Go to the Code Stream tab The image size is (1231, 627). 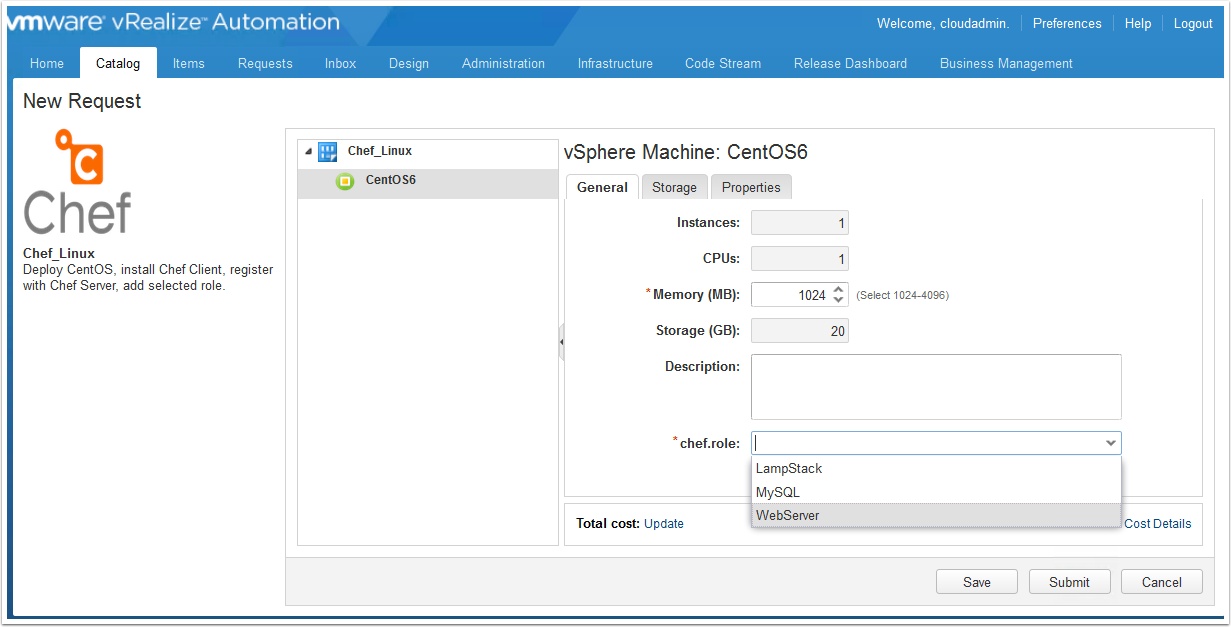click(x=723, y=63)
